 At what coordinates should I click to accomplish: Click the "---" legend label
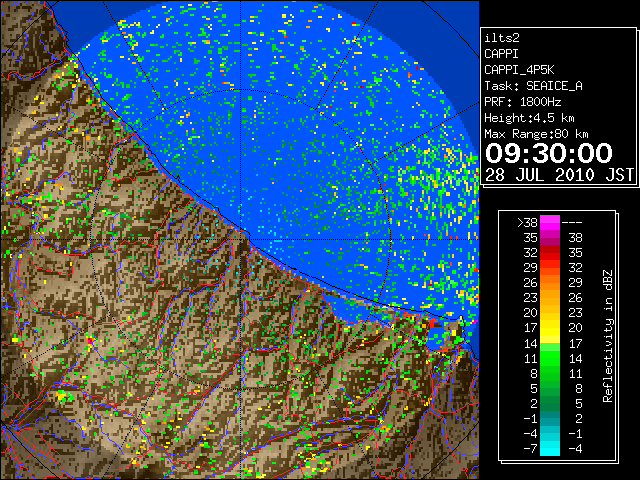point(572,222)
